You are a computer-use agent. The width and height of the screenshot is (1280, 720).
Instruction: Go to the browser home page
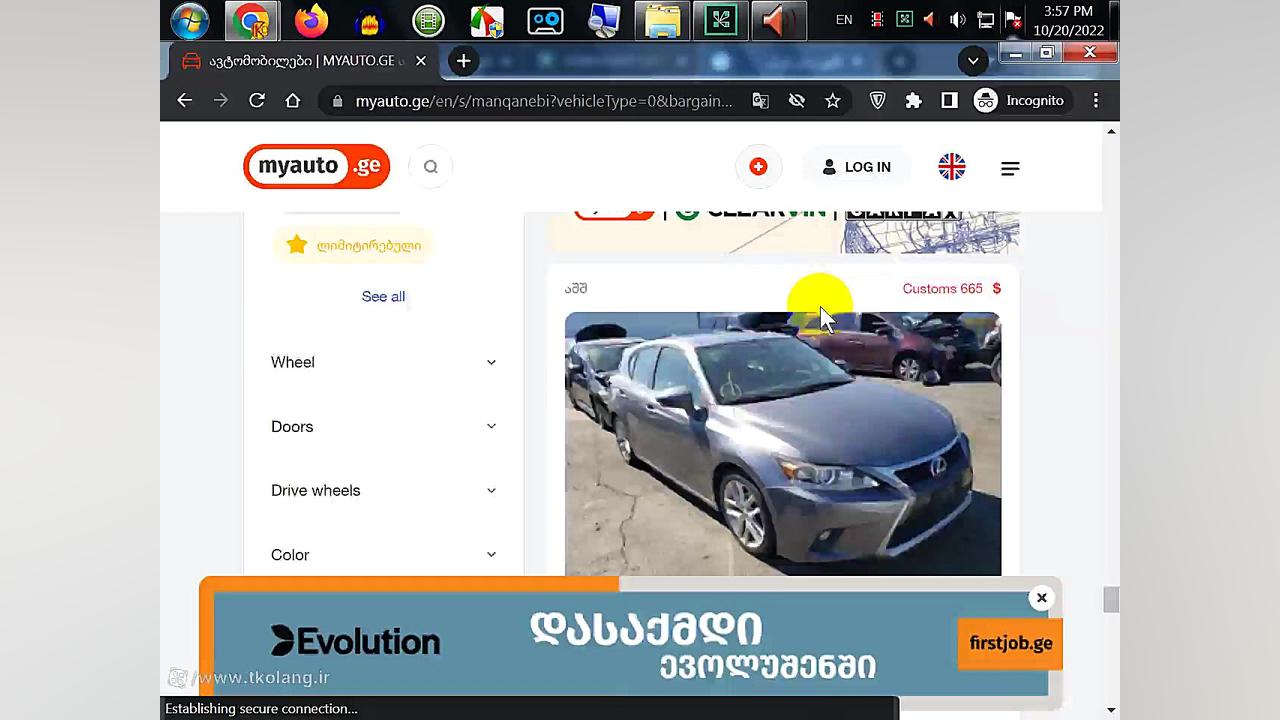coord(293,100)
